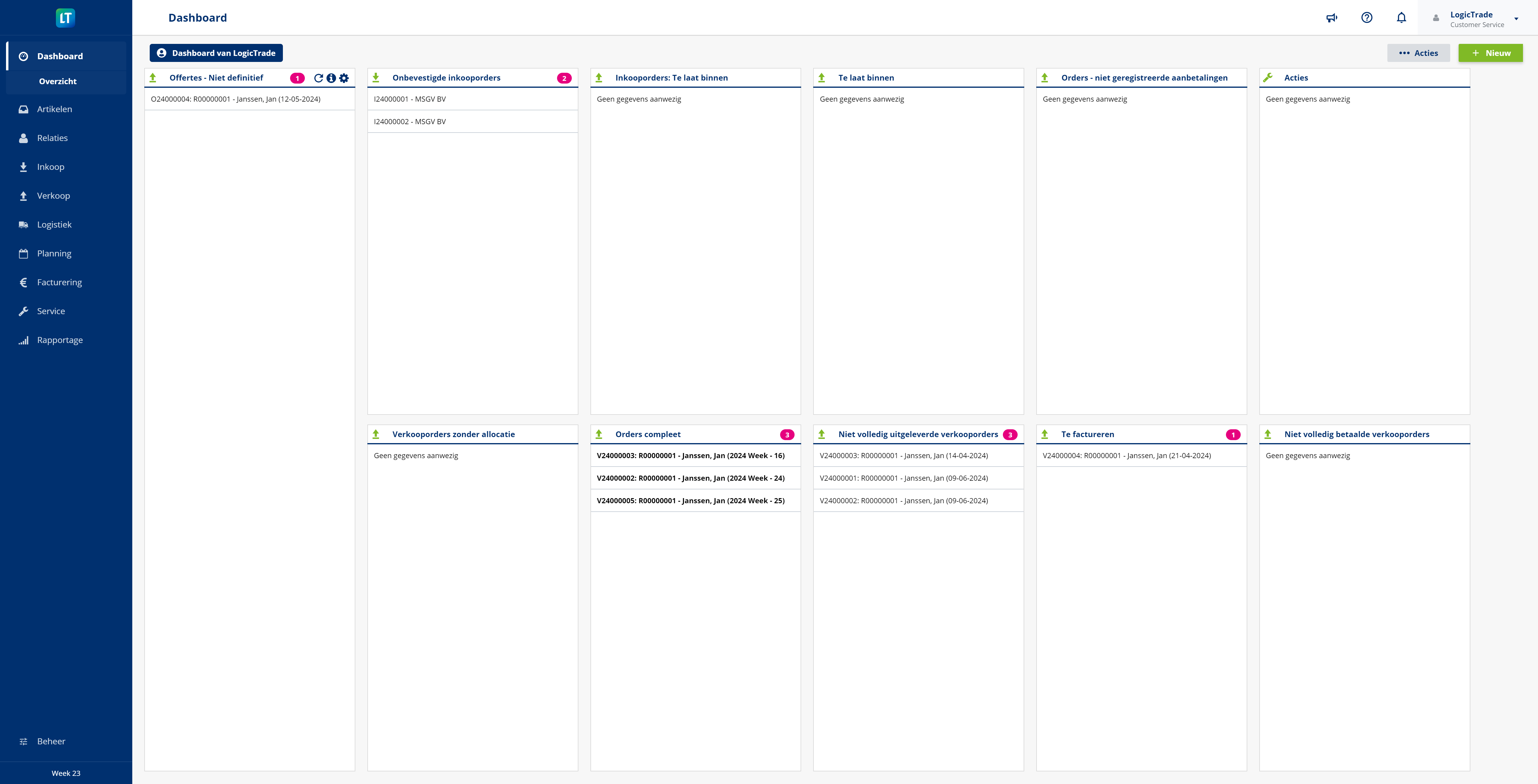Click arrow icon of Orders compleet widget
Image resolution: width=1538 pixels, height=784 pixels.
pyautogui.click(x=599, y=434)
